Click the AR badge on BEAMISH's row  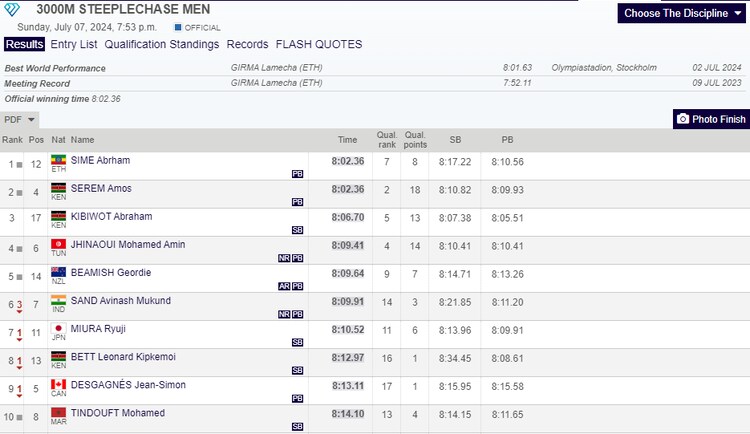pyautogui.click(x=285, y=286)
